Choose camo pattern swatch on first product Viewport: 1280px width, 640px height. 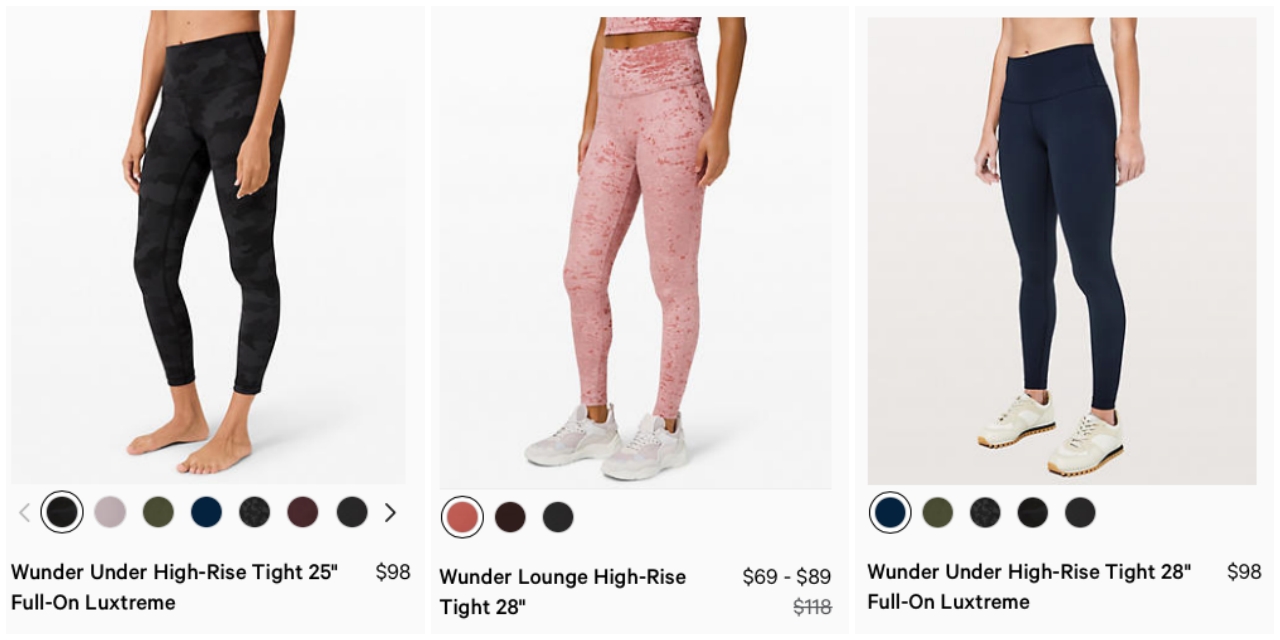point(255,512)
